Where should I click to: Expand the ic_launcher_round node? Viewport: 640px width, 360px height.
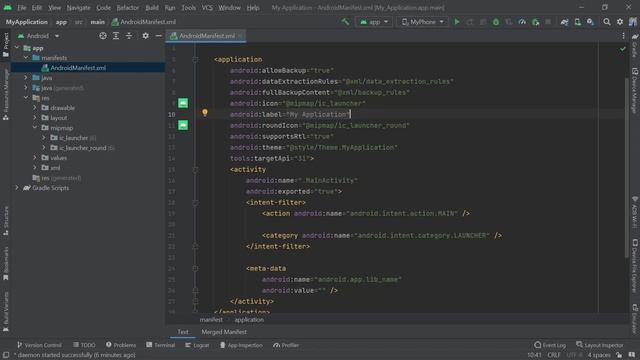(x=44, y=148)
